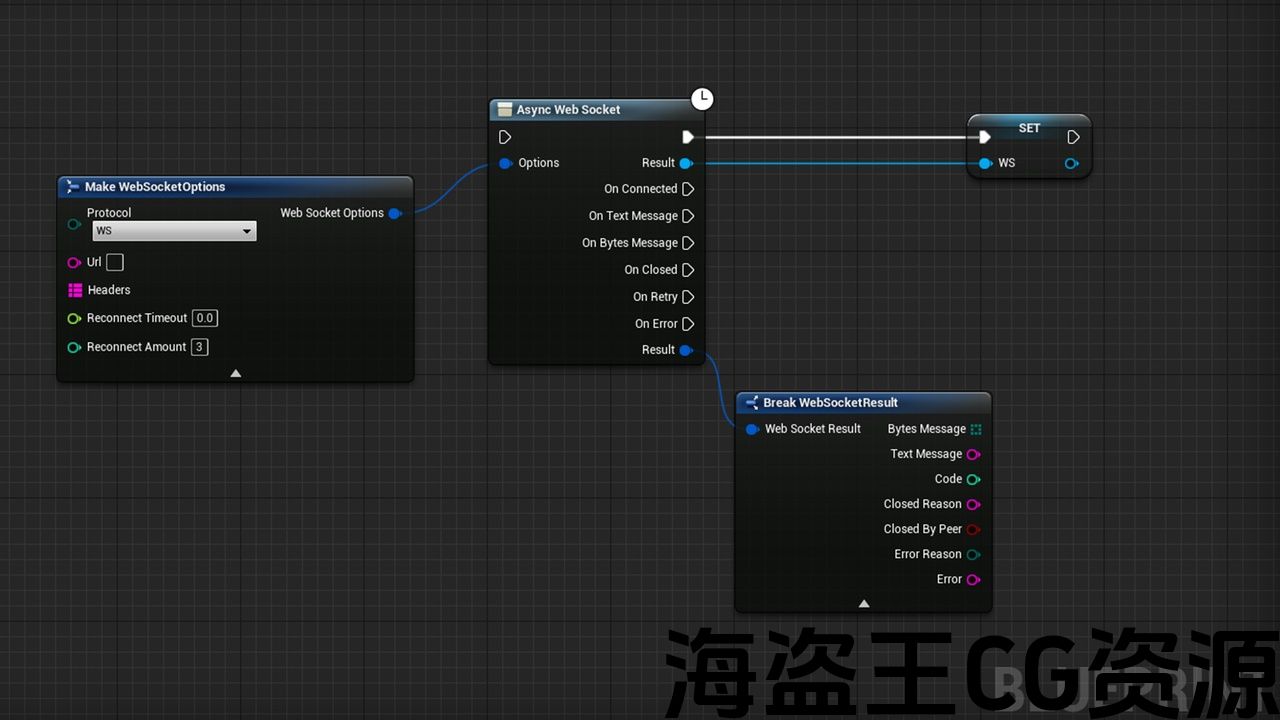Click the Closed By Peer boolean pin
Image resolution: width=1280 pixels, height=720 pixels.
973,529
